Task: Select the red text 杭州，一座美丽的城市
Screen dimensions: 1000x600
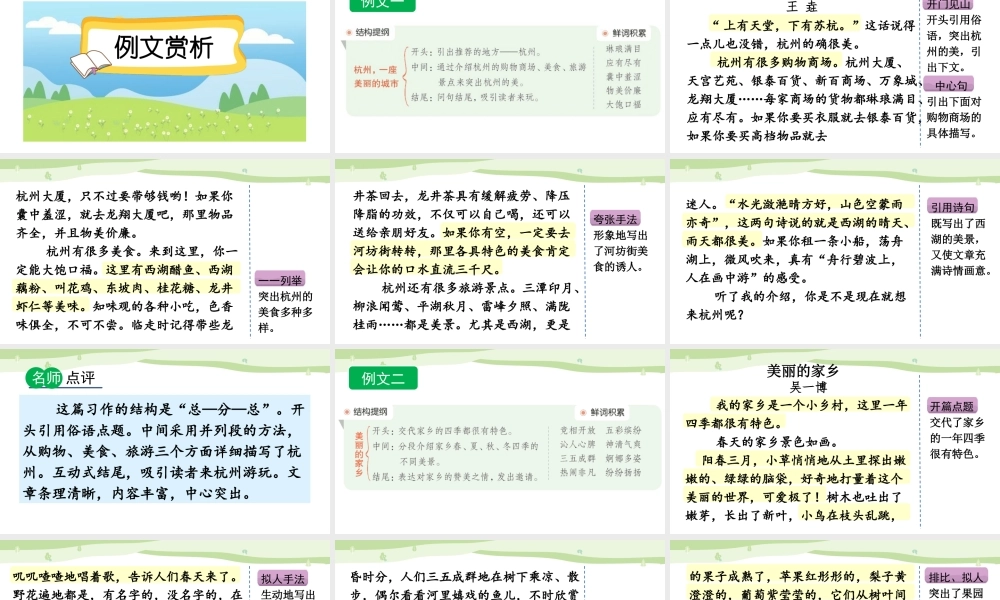Action: (x=376, y=77)
